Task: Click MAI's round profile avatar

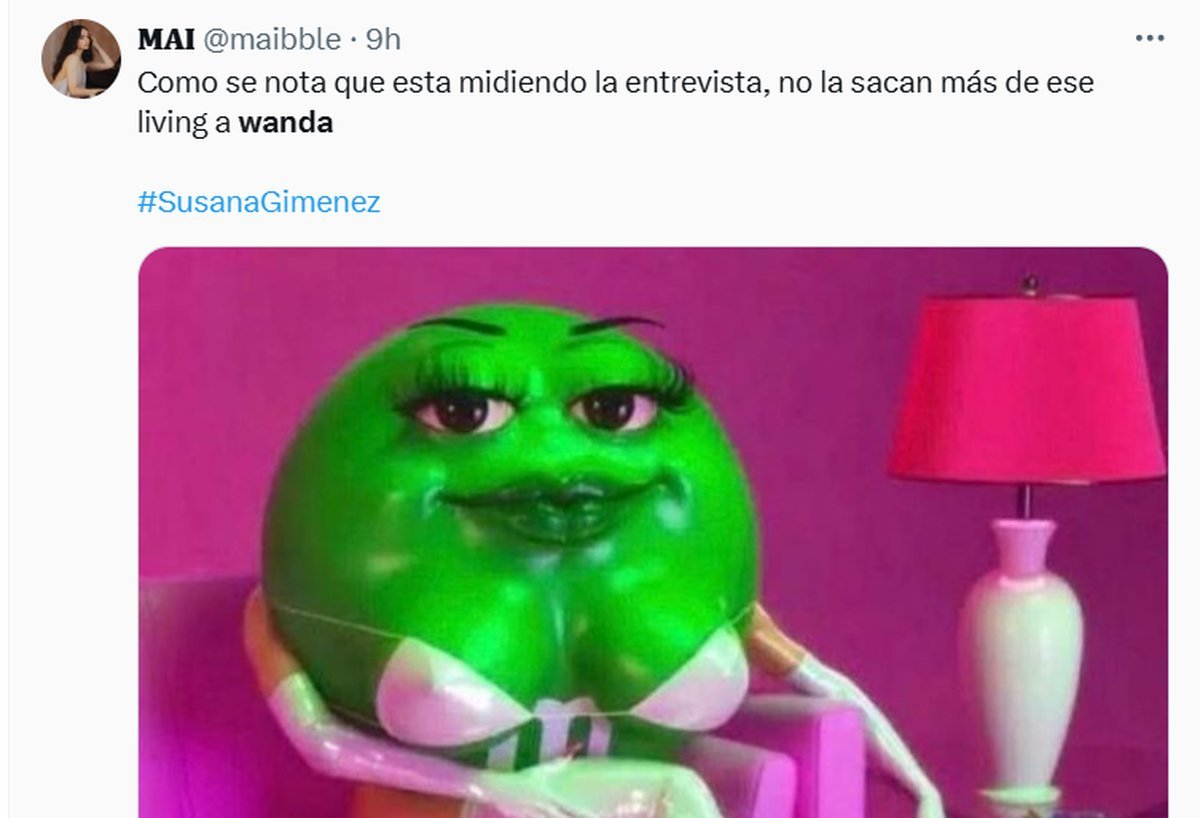Action: pyautogui.click(x=80, y=58)
